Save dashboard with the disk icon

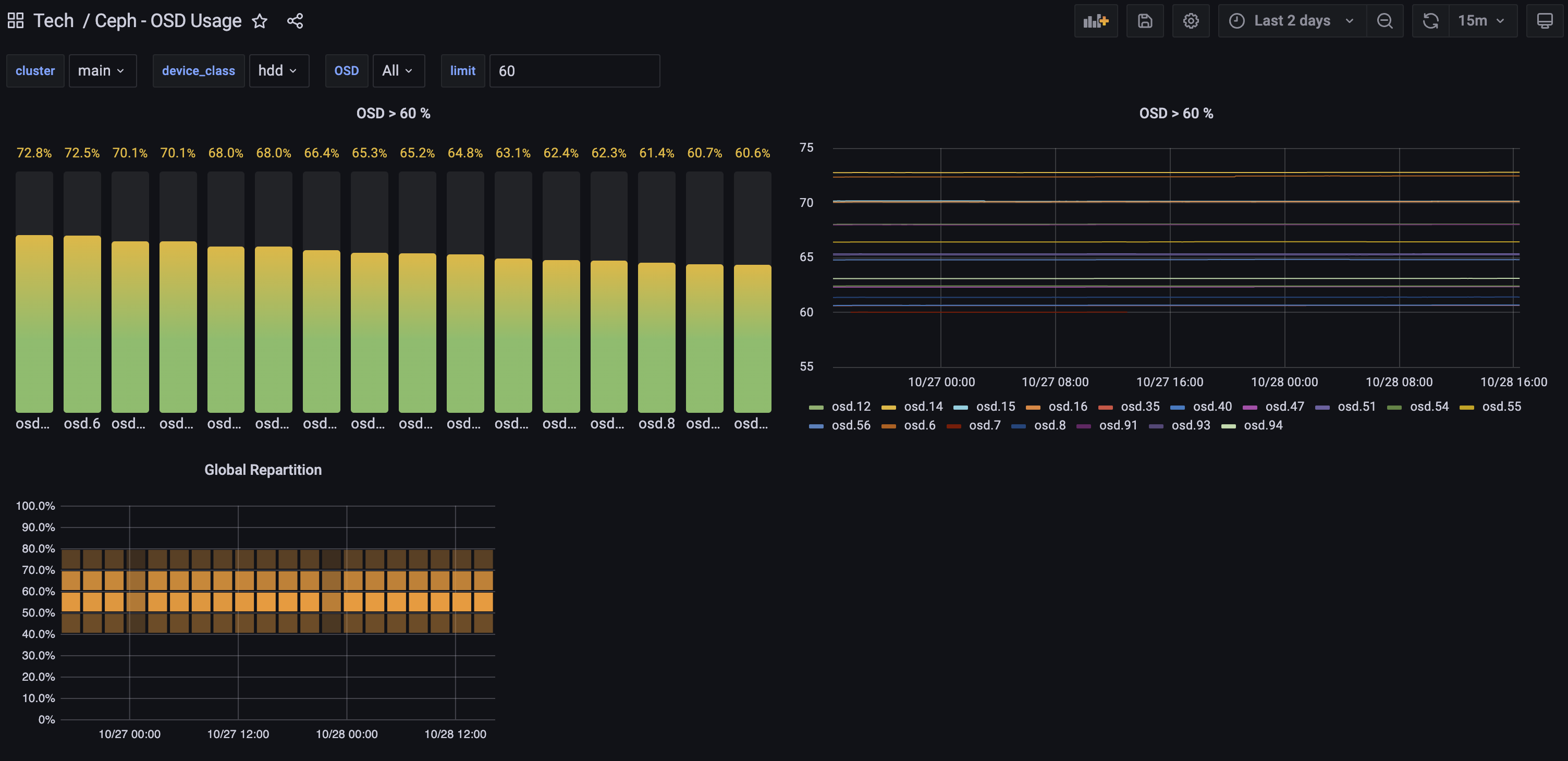coord(1144,21)
